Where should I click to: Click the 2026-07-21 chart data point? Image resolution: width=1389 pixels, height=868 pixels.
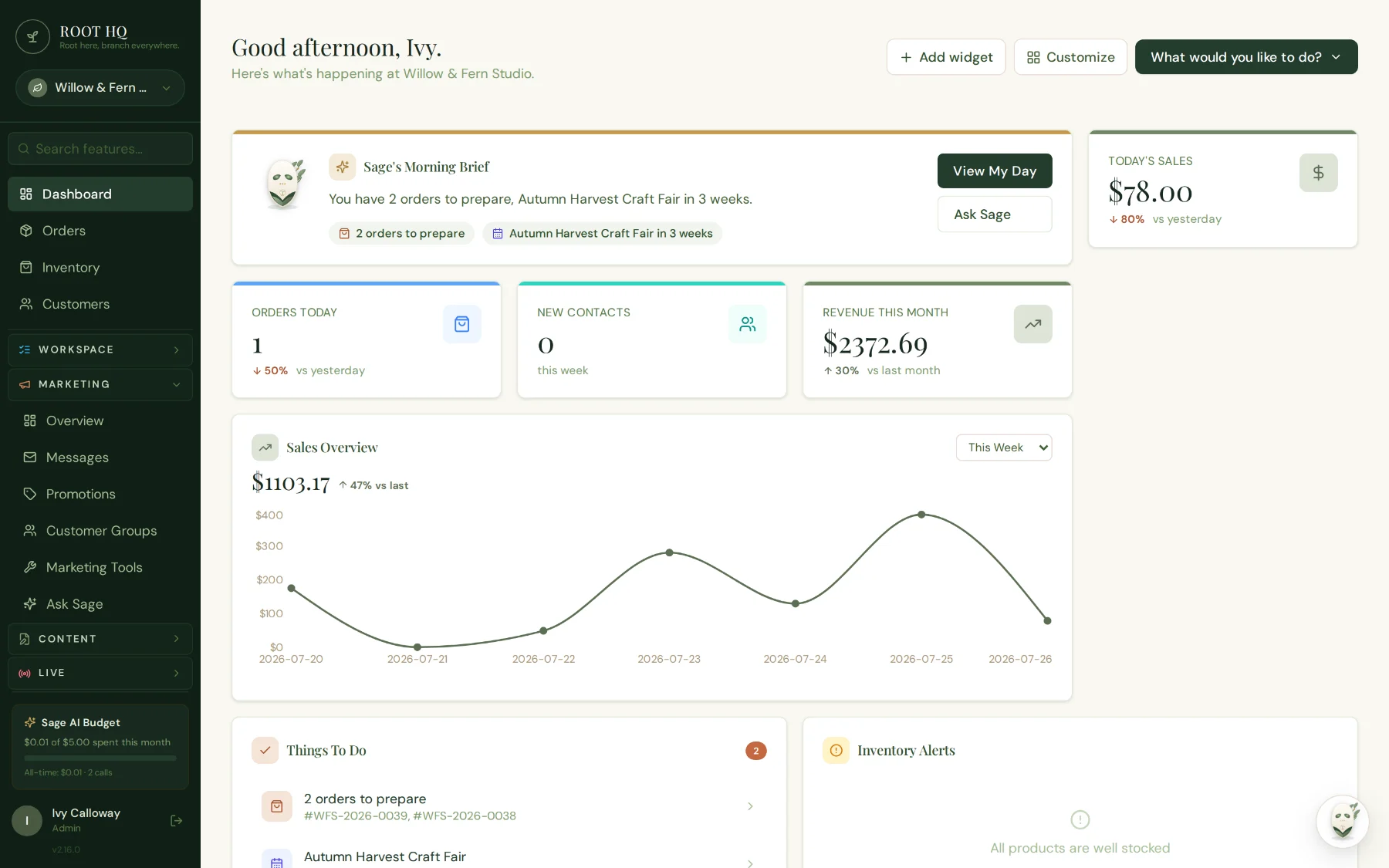417,647
